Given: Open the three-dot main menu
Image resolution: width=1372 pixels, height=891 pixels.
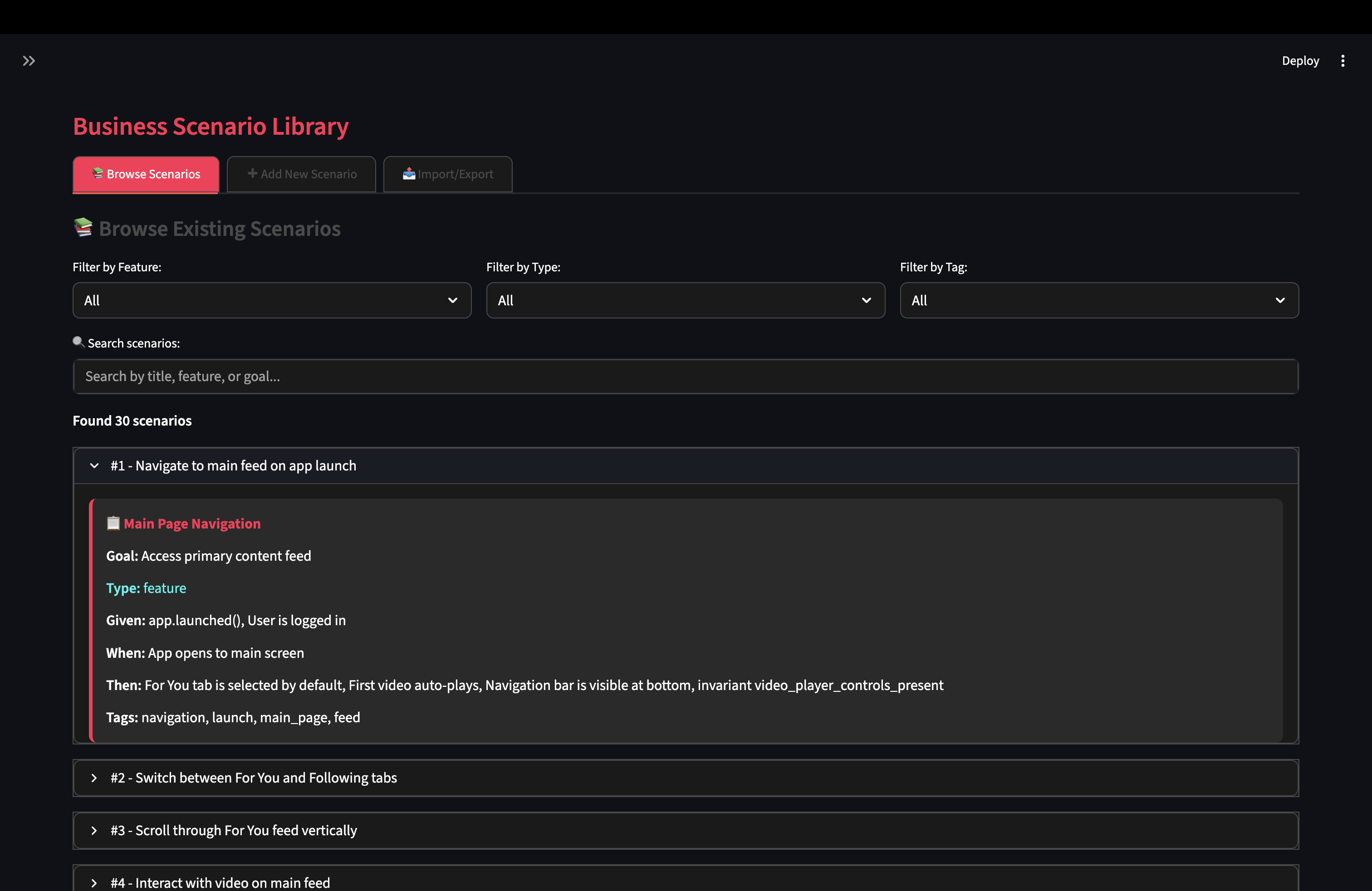Looking at the screenshot, I should pos(1343,60).
